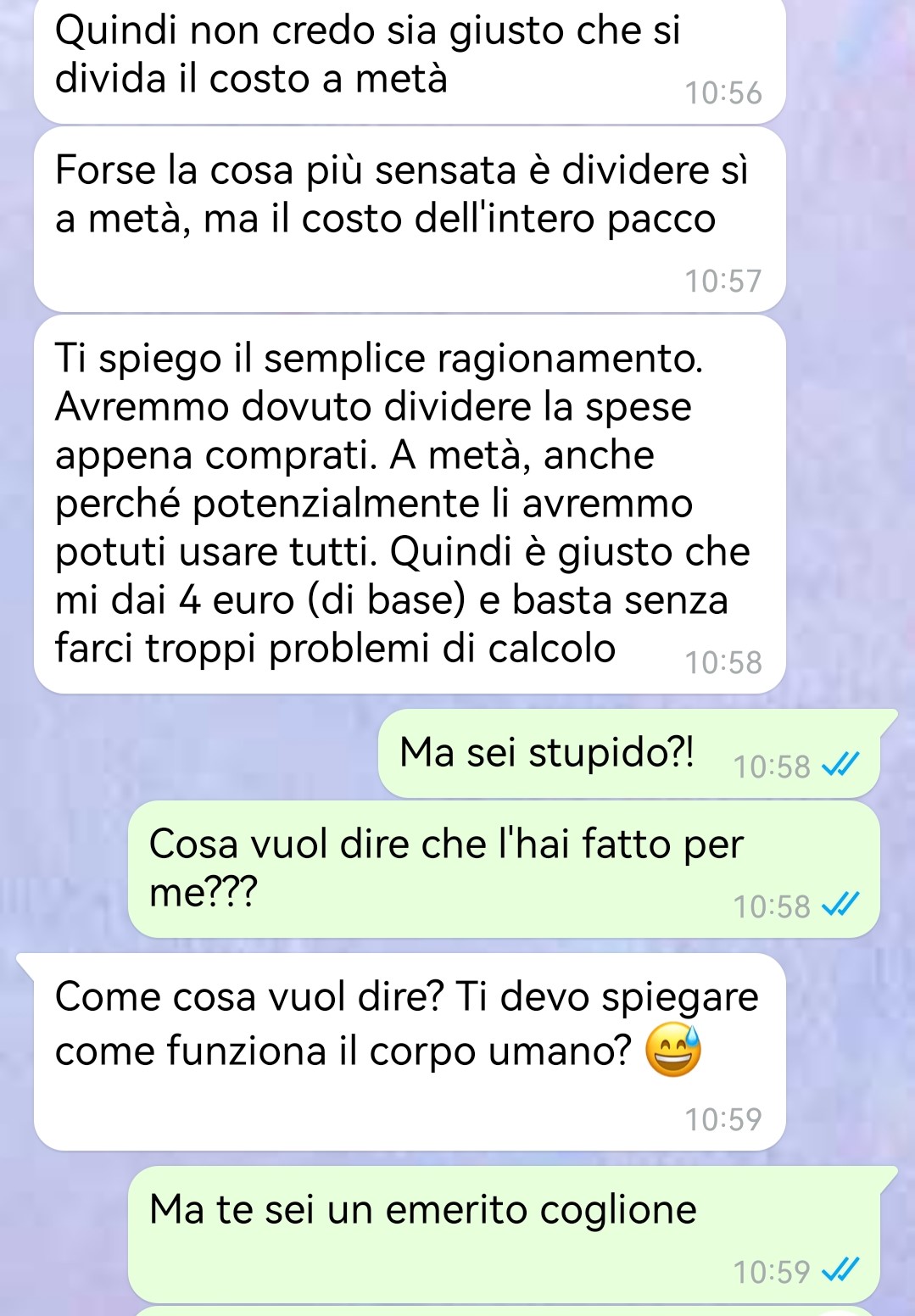The height and width of the screenshot is (1316, 915).
Task: Tap the blue read checkmarks on 'Ma sei stupido?!'
Action: coord(841,766)
